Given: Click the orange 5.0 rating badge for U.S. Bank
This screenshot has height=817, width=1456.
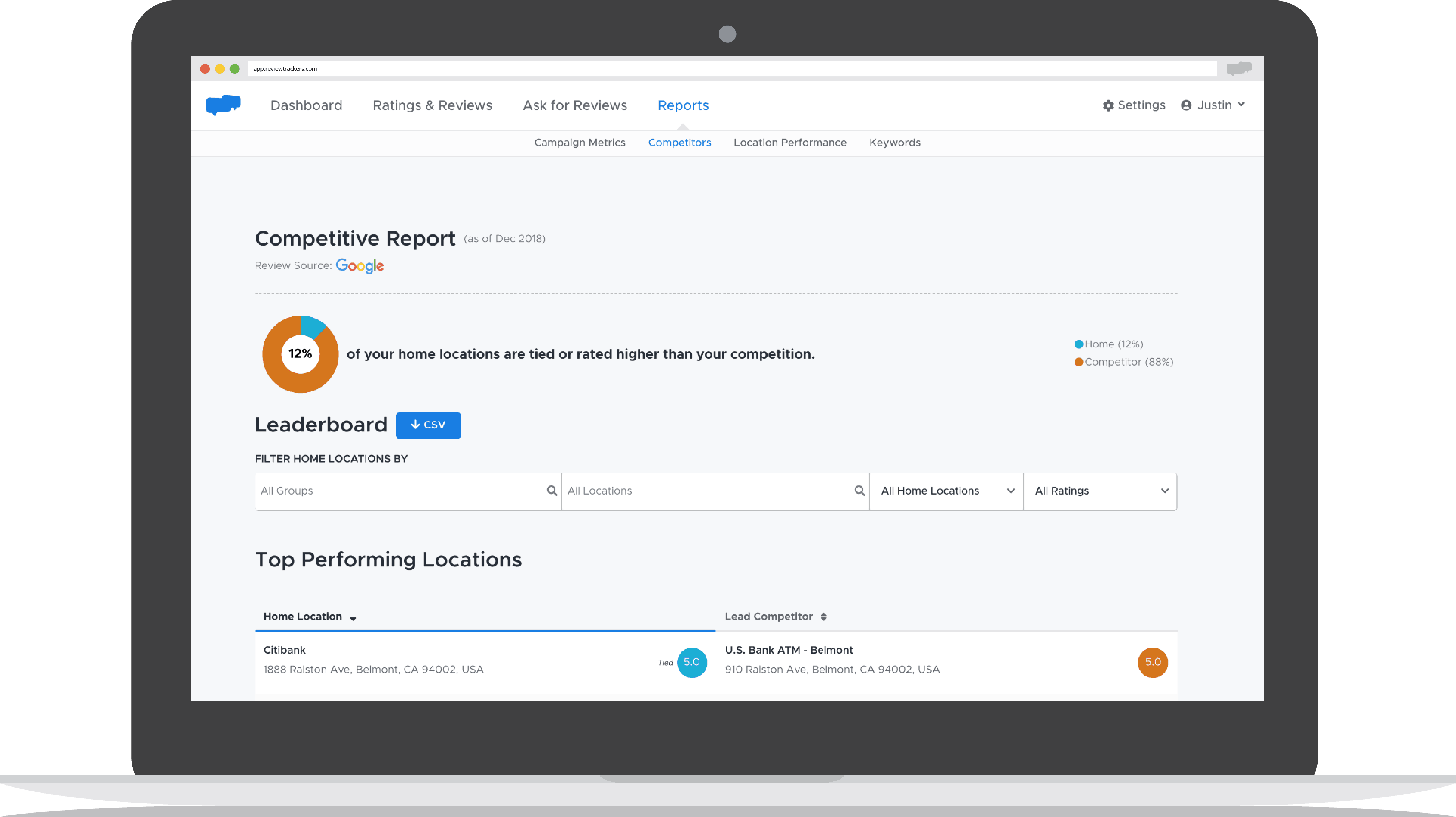Looking at the screenshot, I should (1152, 662).
